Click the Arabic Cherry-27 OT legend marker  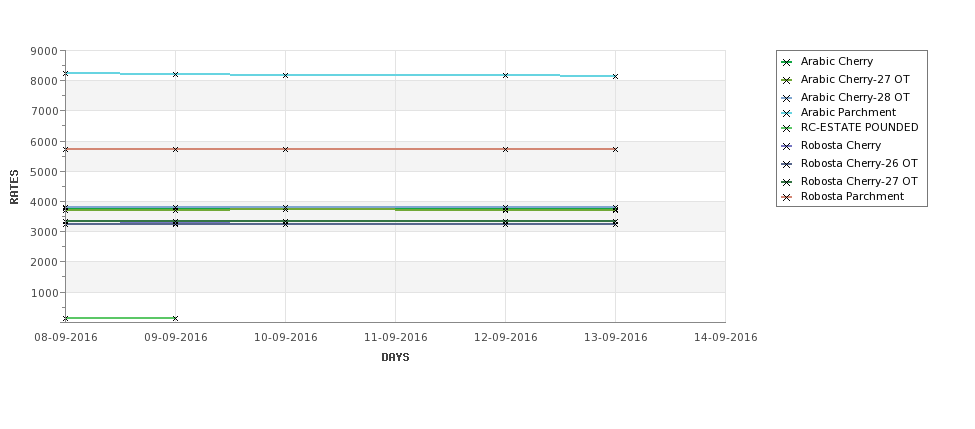point(787,80)
